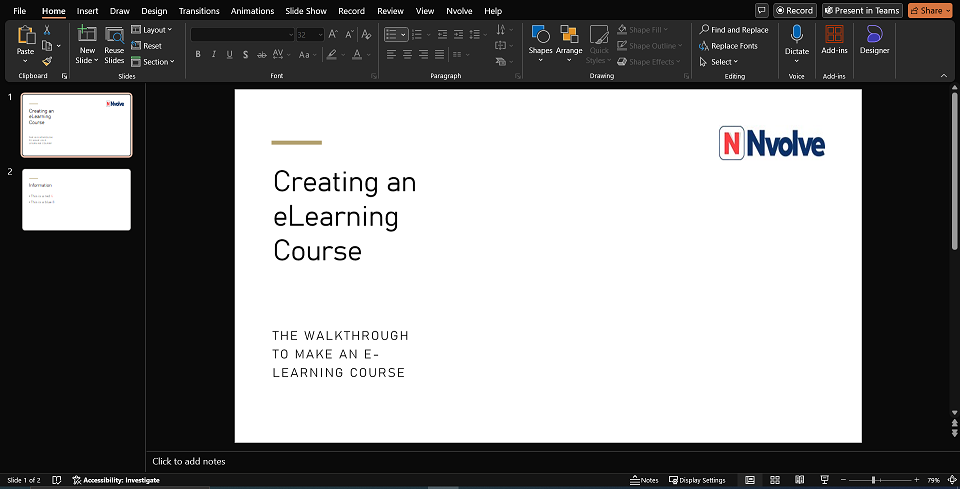This screenshot has width=960, height=489.
Task: Switch to the Insert tab
Action: pos(88,10)
